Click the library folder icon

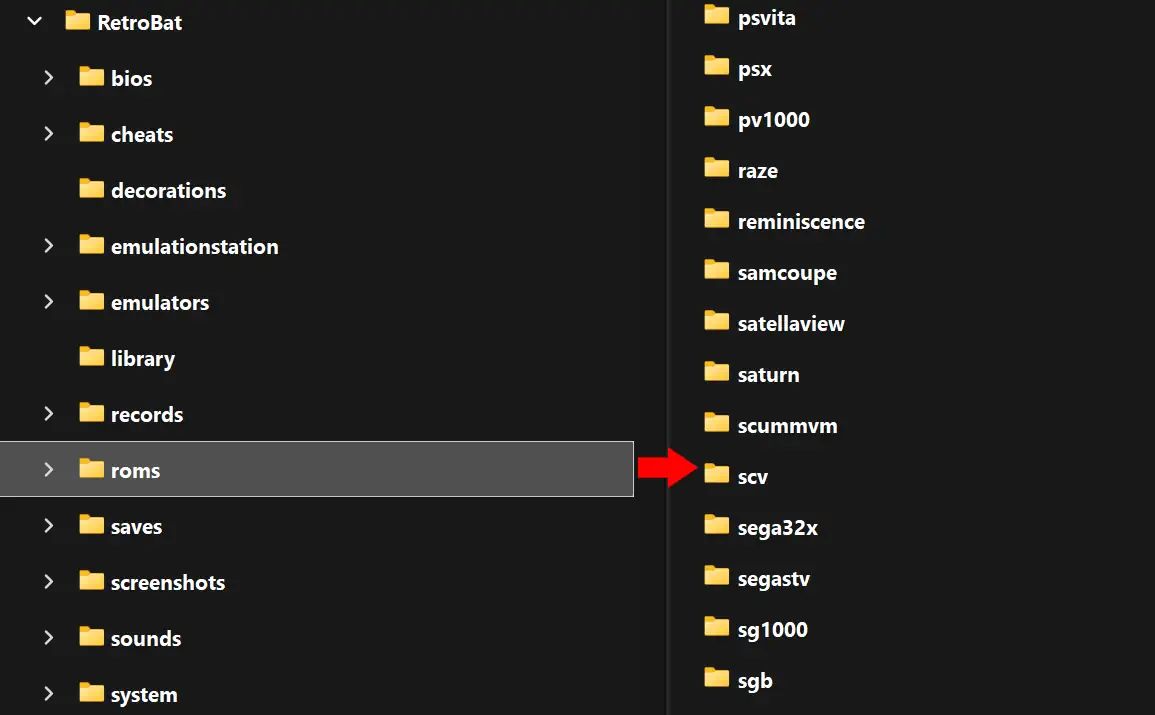click(91, 356)
